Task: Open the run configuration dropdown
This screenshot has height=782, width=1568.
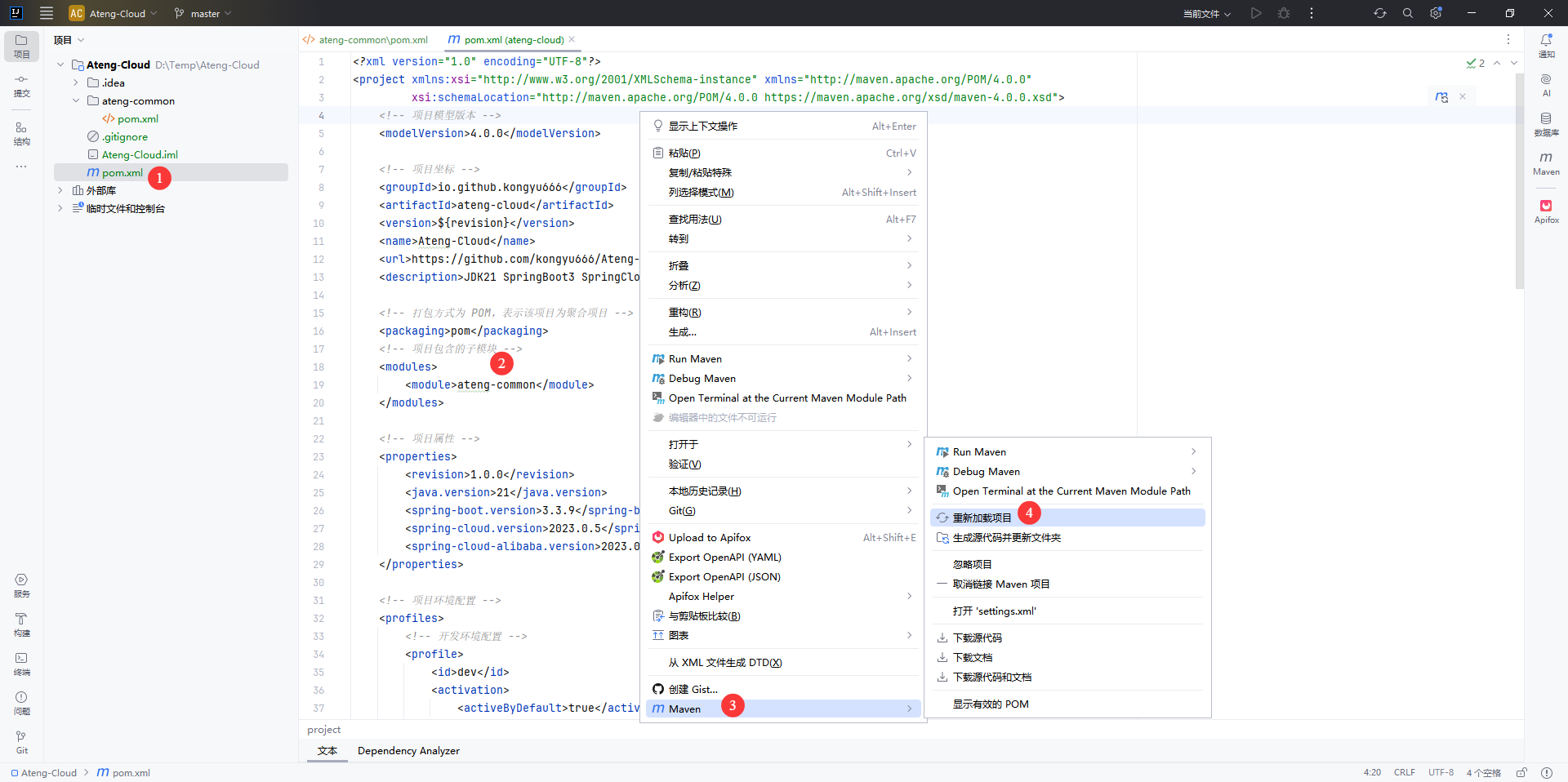Action: 1206,13
